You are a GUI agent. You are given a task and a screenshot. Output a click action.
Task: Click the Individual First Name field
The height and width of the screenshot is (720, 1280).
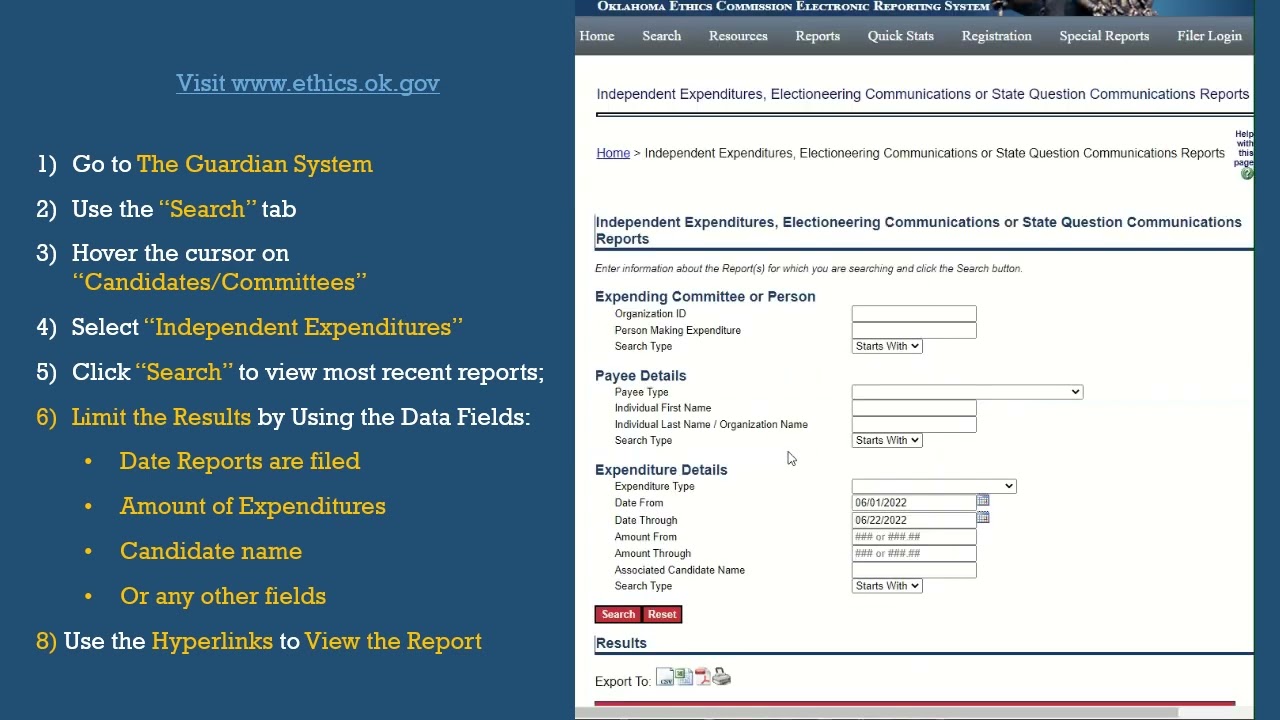point(914,408)
